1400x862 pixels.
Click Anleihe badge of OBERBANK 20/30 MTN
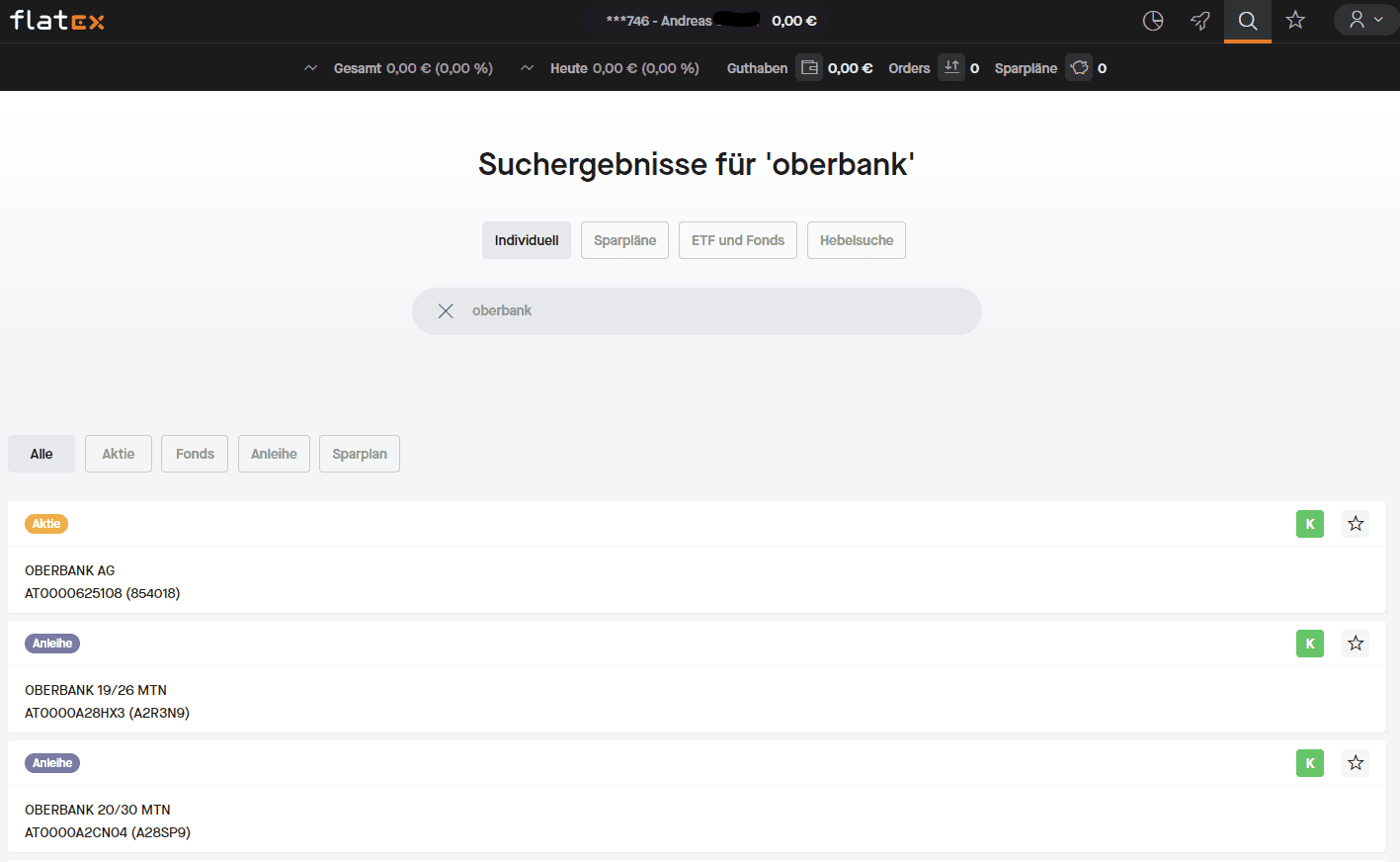[x=52, y=763]
